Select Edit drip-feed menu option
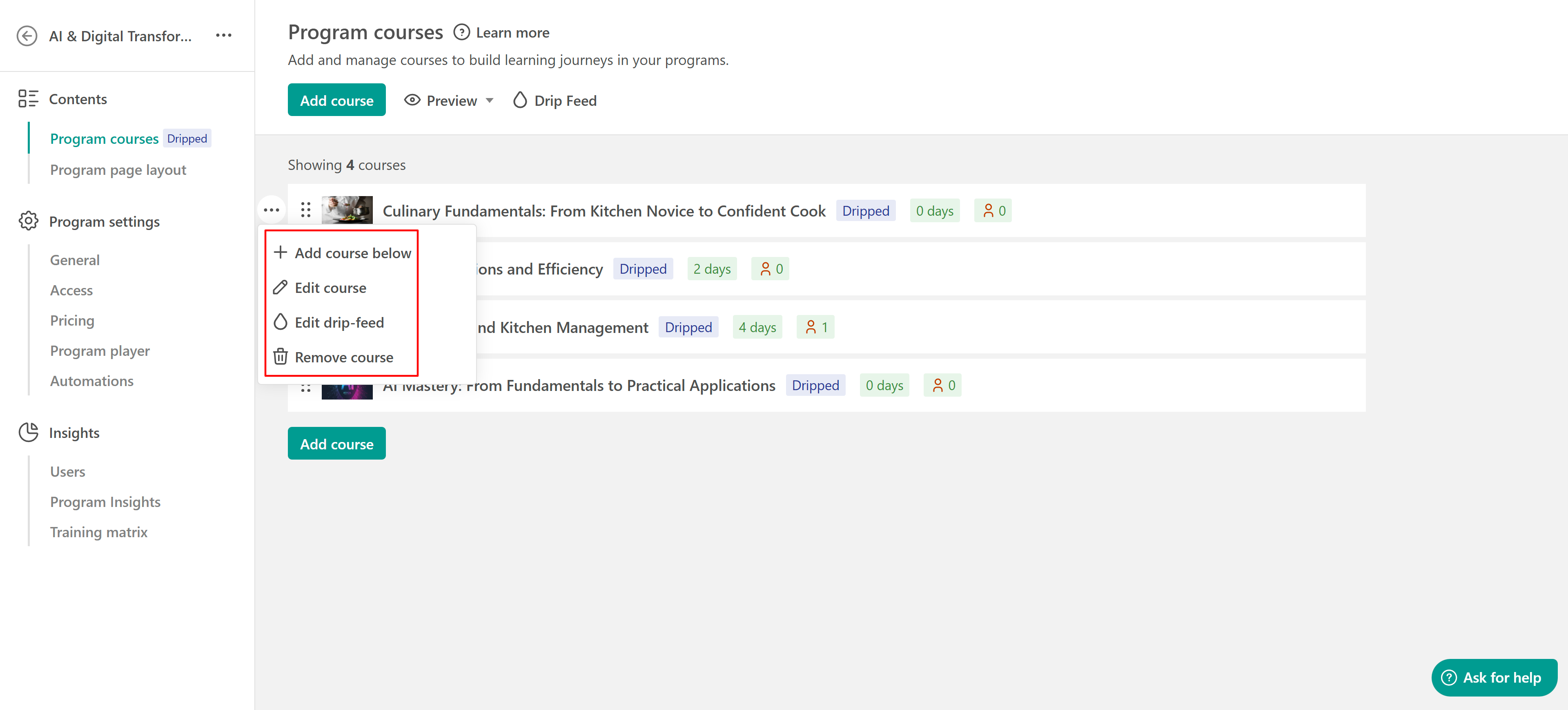The image size is (1568, 710). [339, 322]
